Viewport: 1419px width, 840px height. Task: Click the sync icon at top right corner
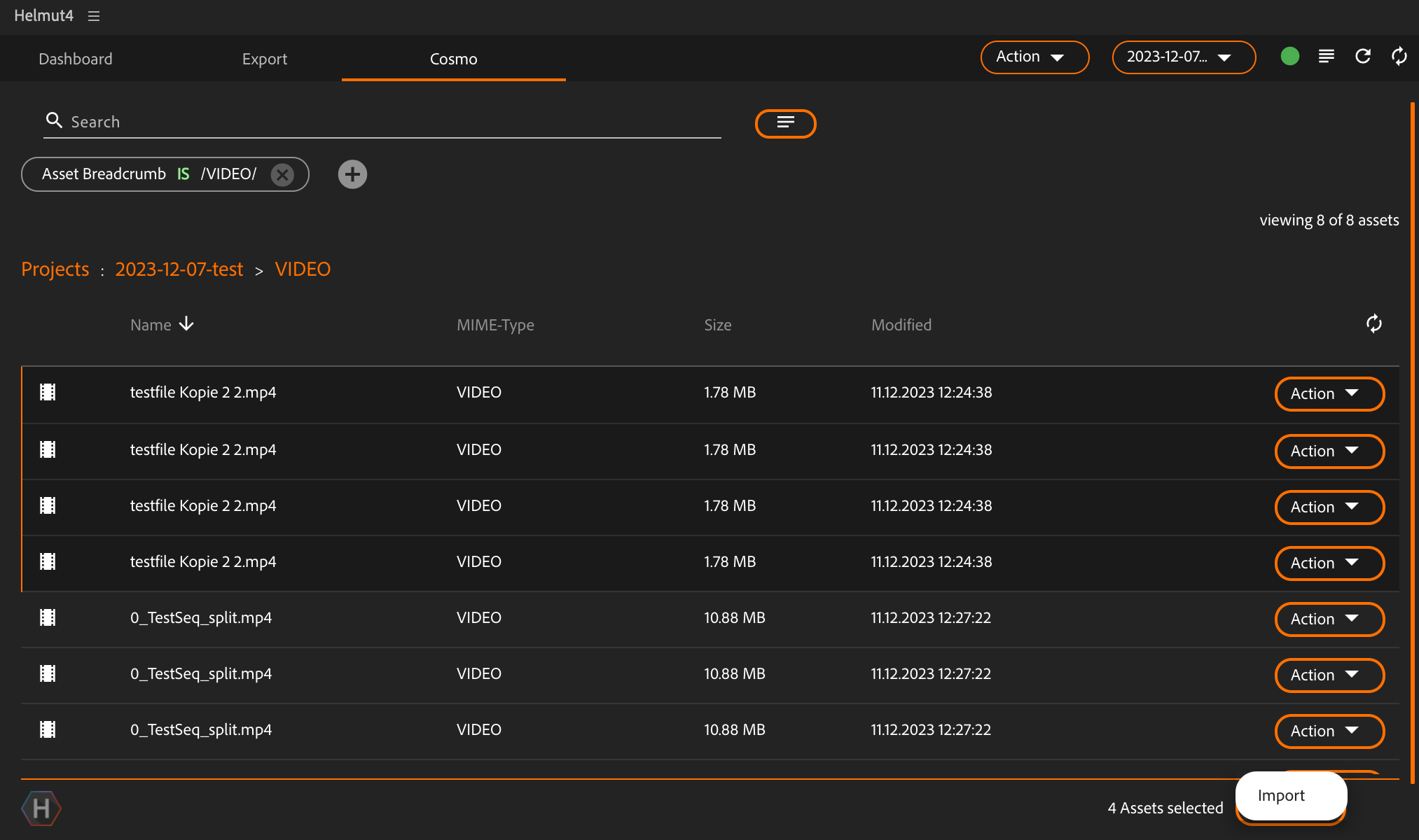pyautogui.click(x=1399, y=57)
